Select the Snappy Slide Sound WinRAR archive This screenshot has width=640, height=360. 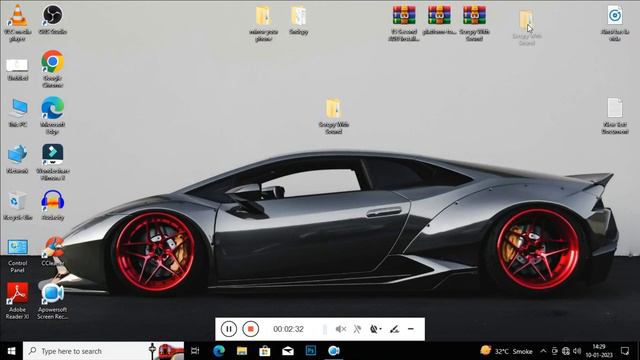[474, 23]
